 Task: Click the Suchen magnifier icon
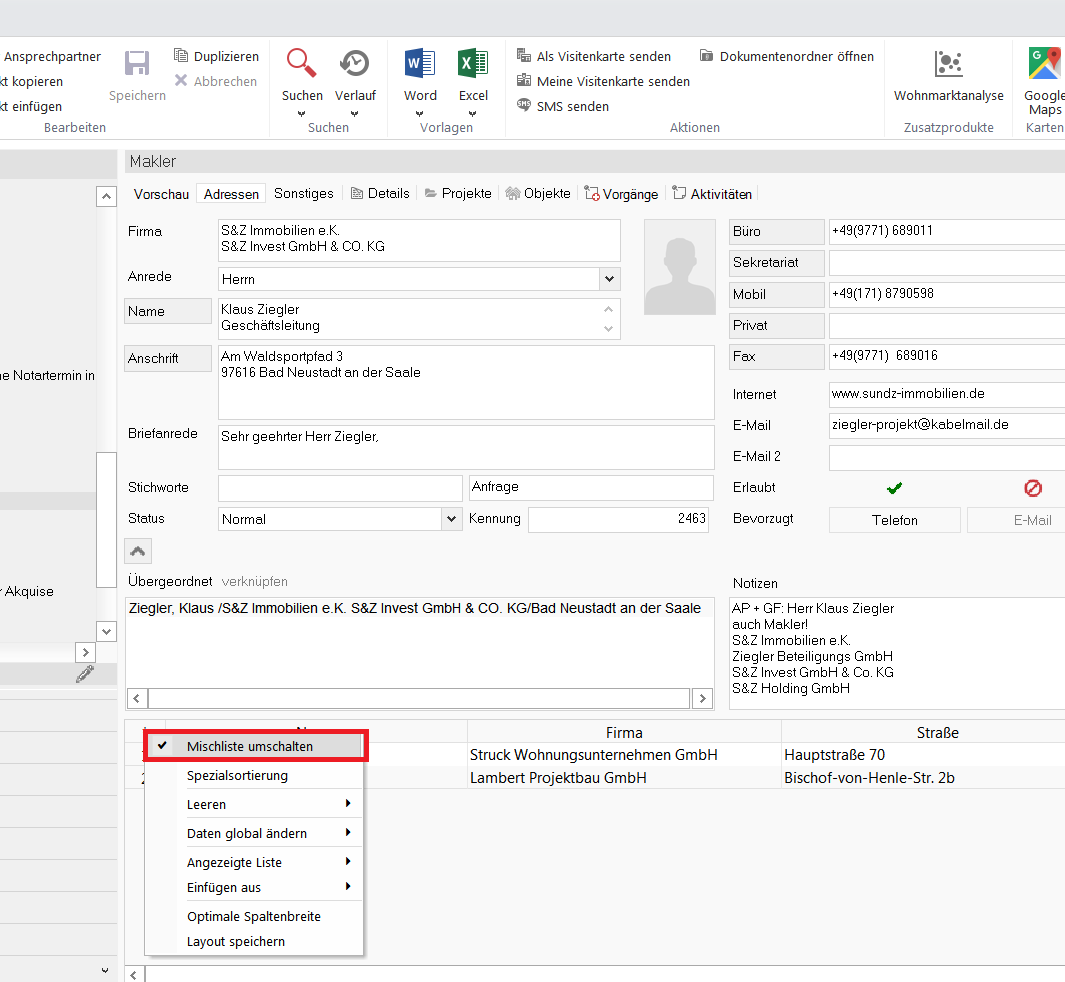(x=302, y=64)
